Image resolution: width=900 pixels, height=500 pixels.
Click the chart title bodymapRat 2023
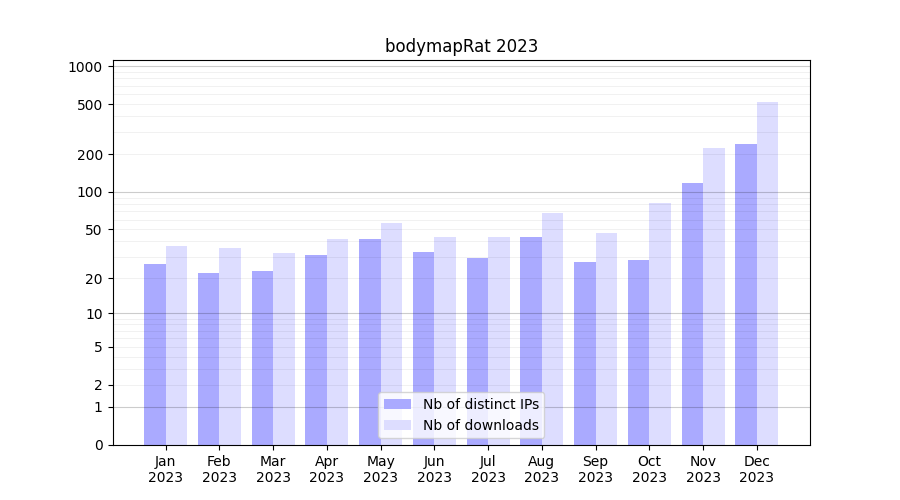tap(461, 46)
